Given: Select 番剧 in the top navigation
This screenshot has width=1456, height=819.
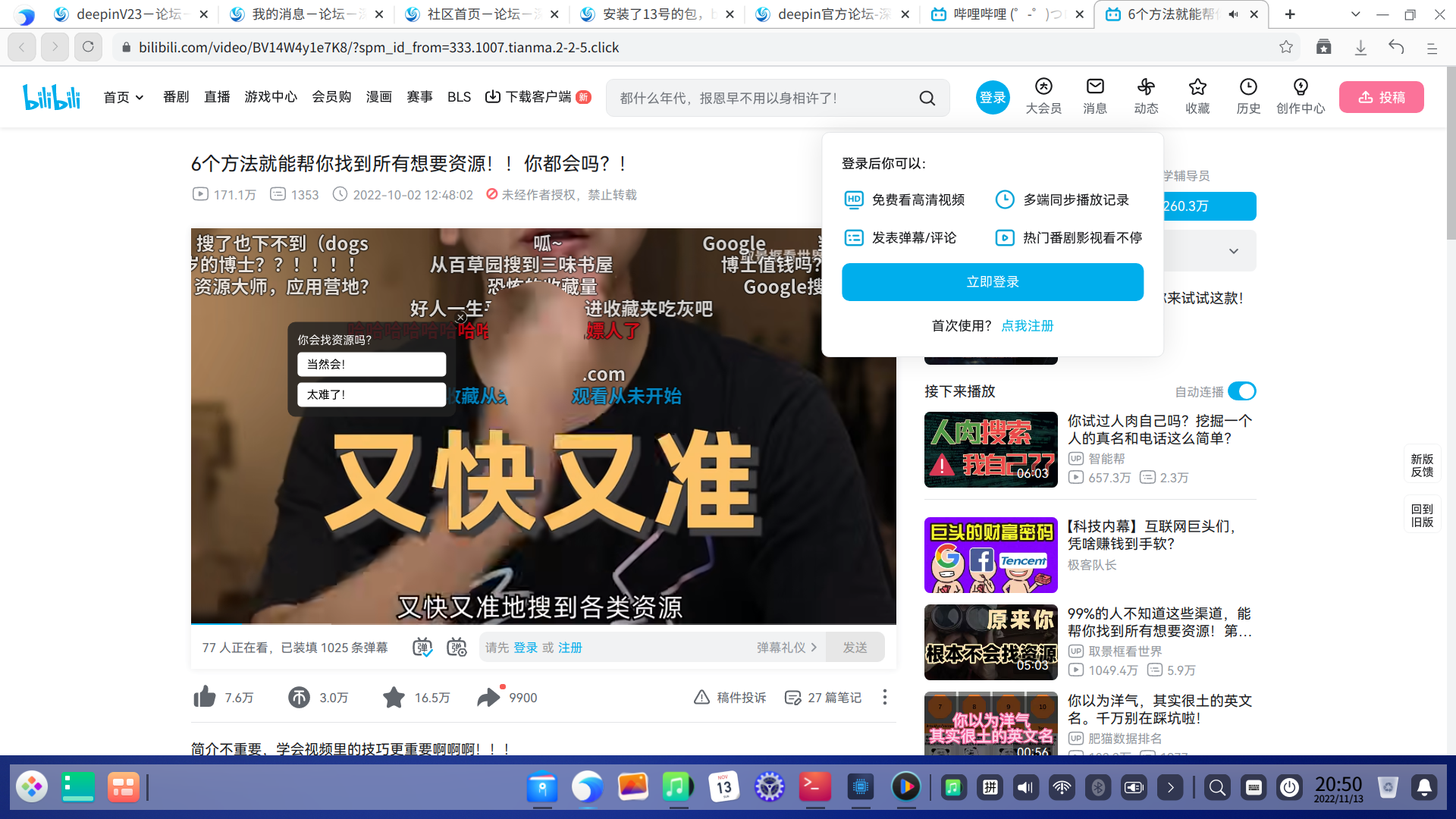Looking at the screenshot, I should coord(175,97).
